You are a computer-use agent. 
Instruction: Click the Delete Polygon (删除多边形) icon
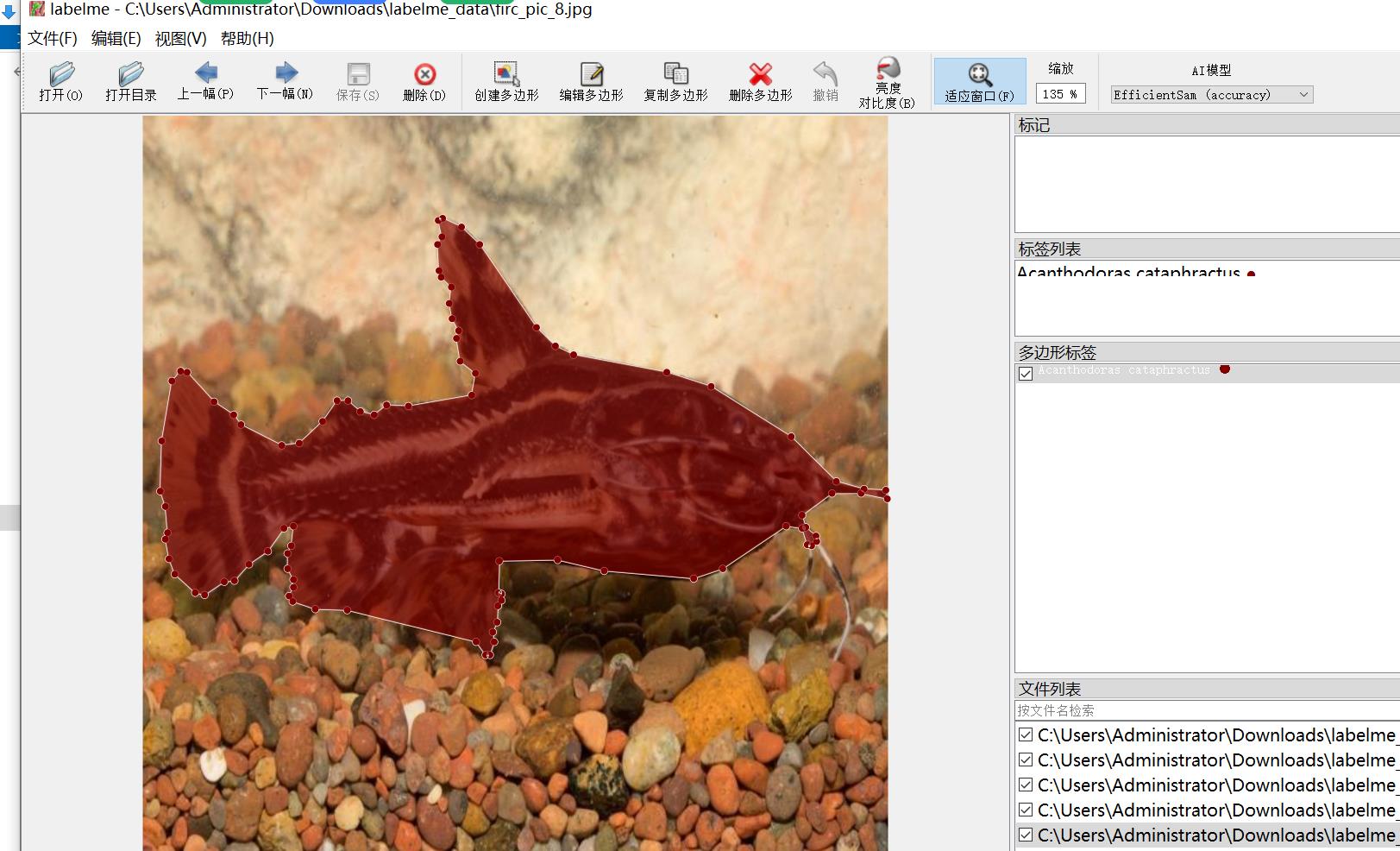pos(760,82)
